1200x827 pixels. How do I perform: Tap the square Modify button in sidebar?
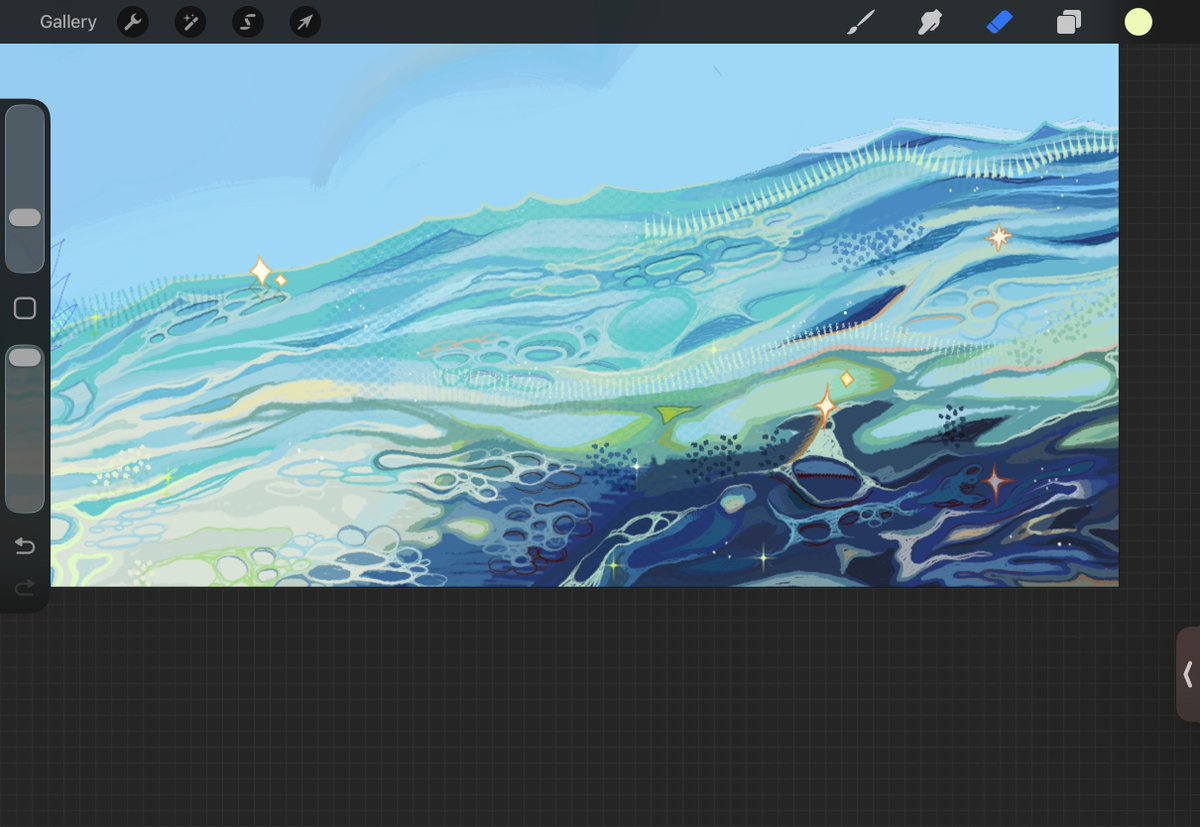click(25, 309)
